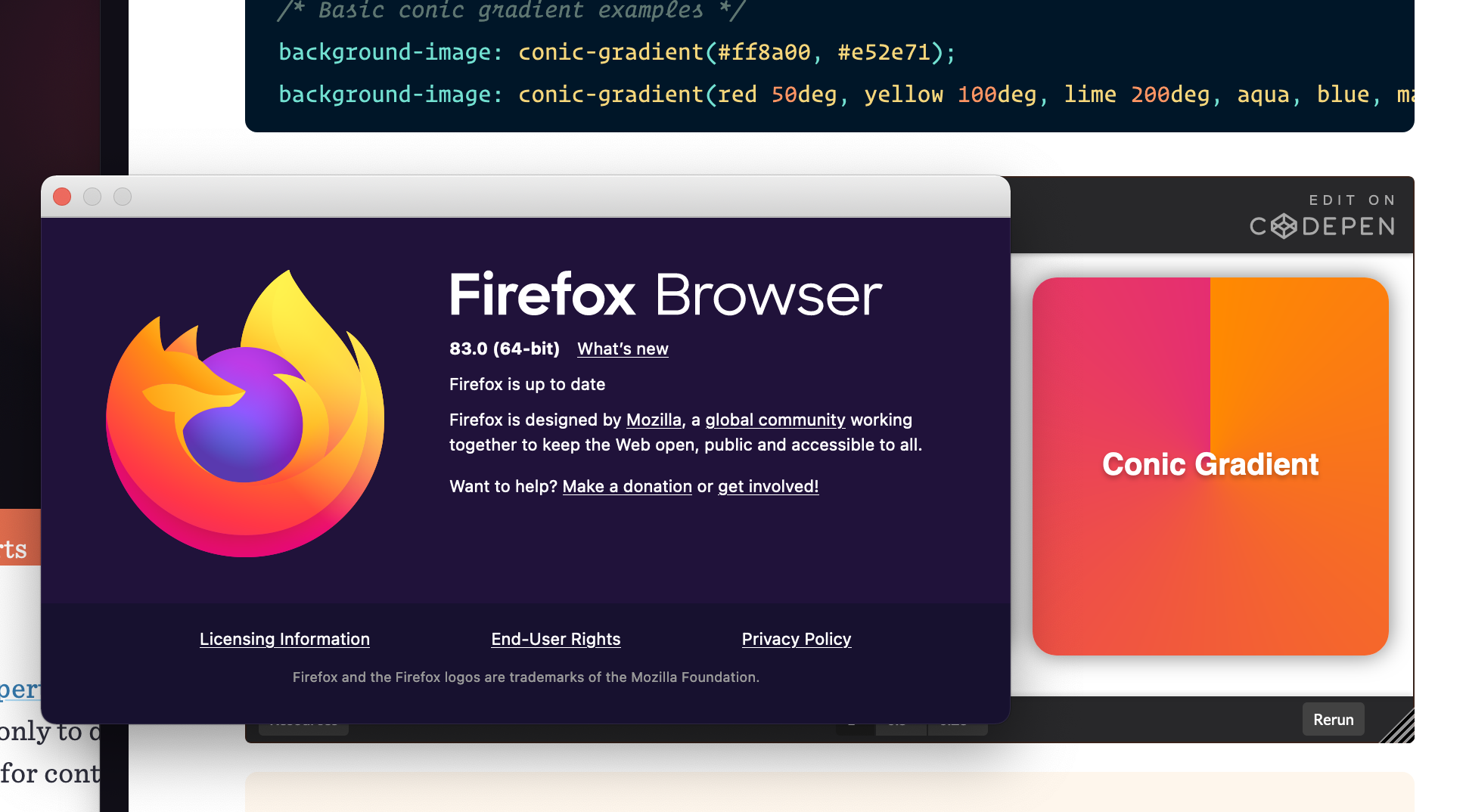The image size is (1466, 812).
Task: Open the "global community" link
Action: pos(775,420)
